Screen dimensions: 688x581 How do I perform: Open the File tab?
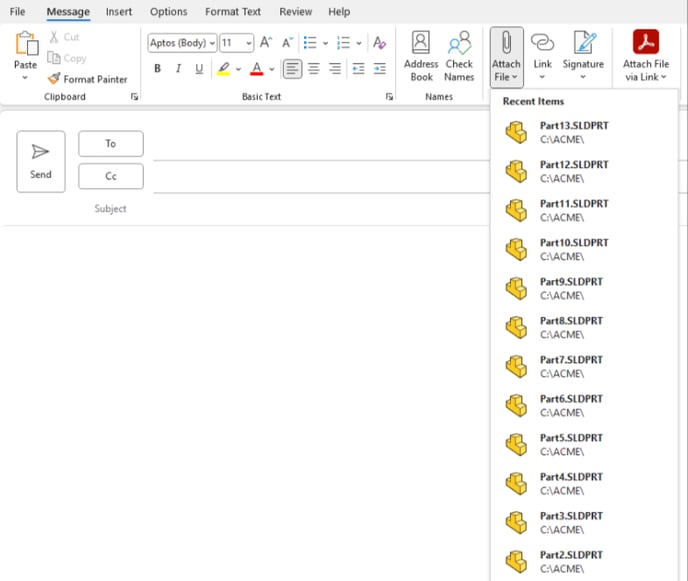coord(18,12)
